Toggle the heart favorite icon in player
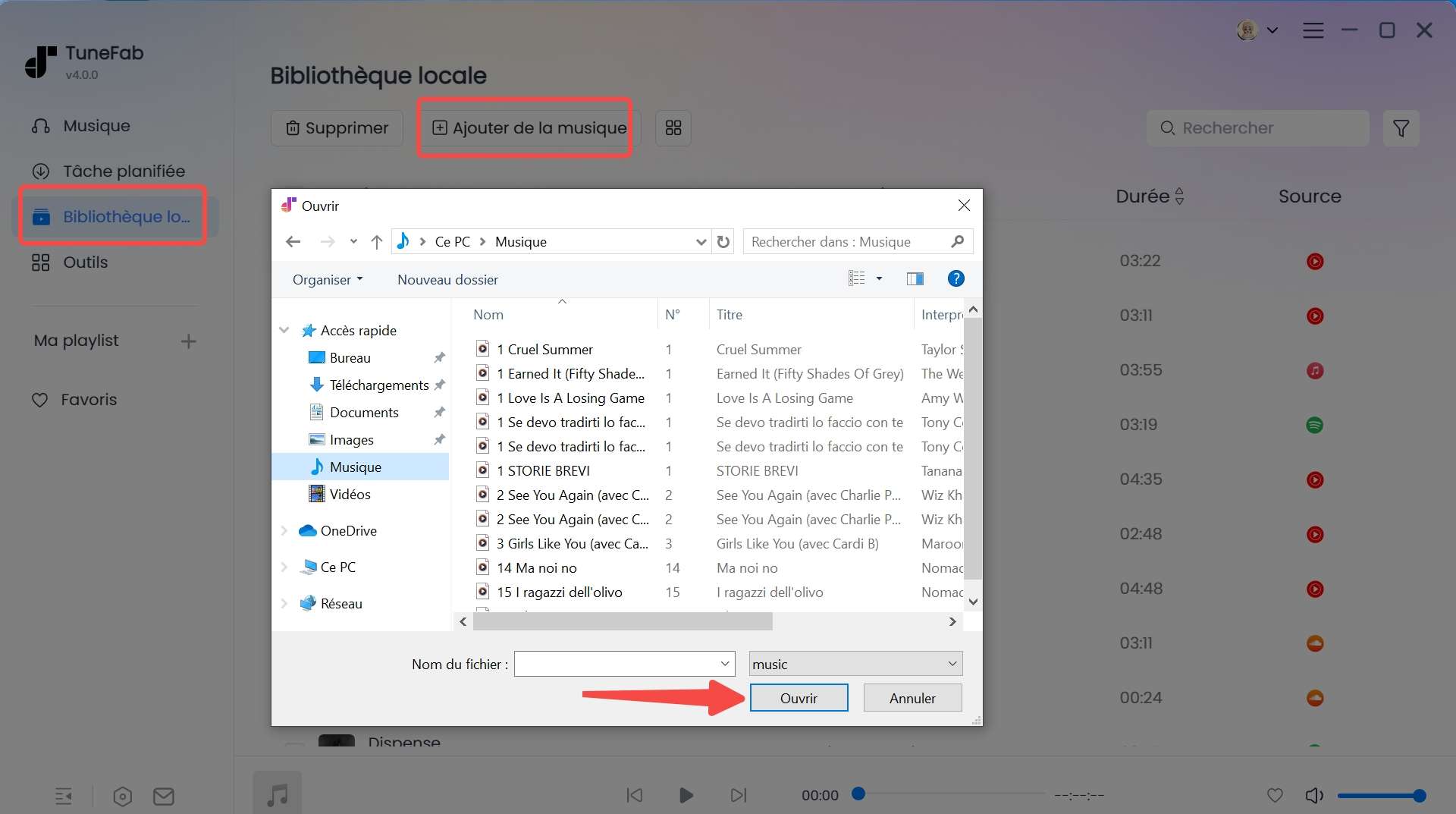This screenshot has width=1456, height=814. point(1275,794)
